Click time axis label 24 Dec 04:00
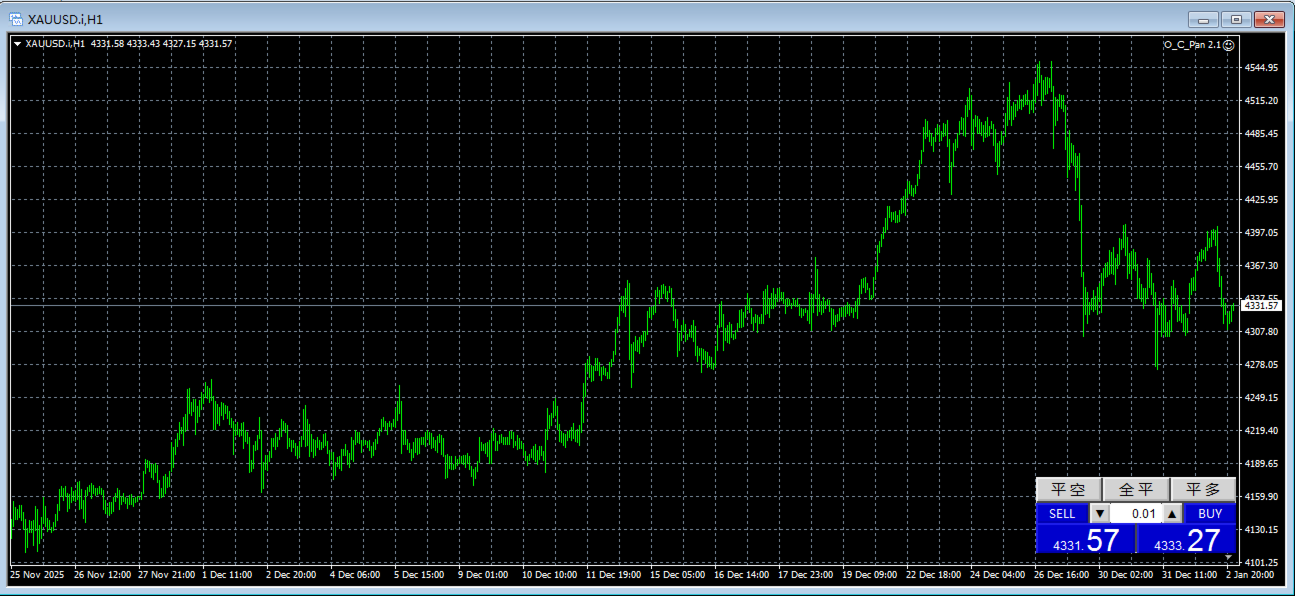The image size is (1295, 596). [998, 575]
